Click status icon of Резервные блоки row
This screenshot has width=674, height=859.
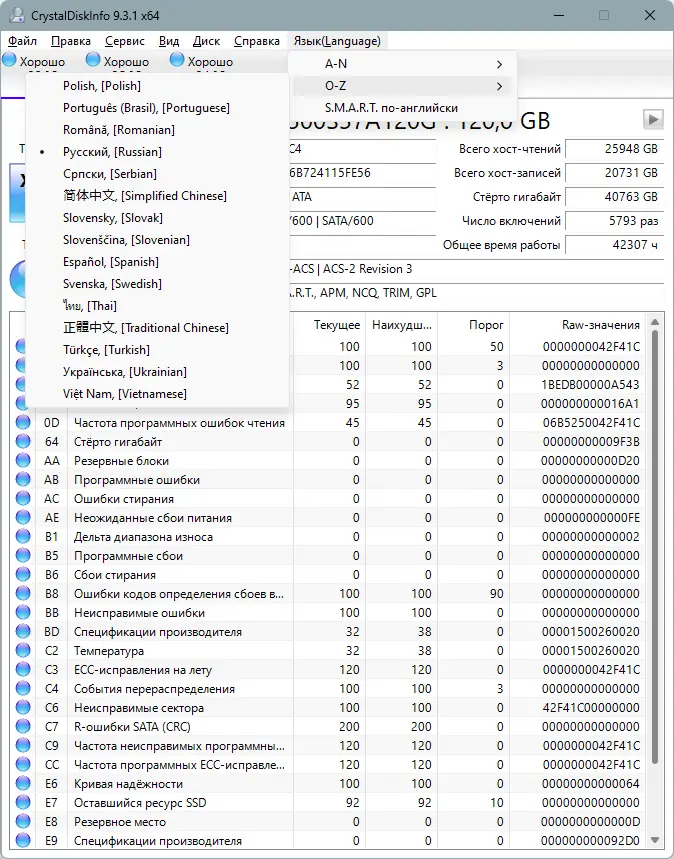coord(23,461)
